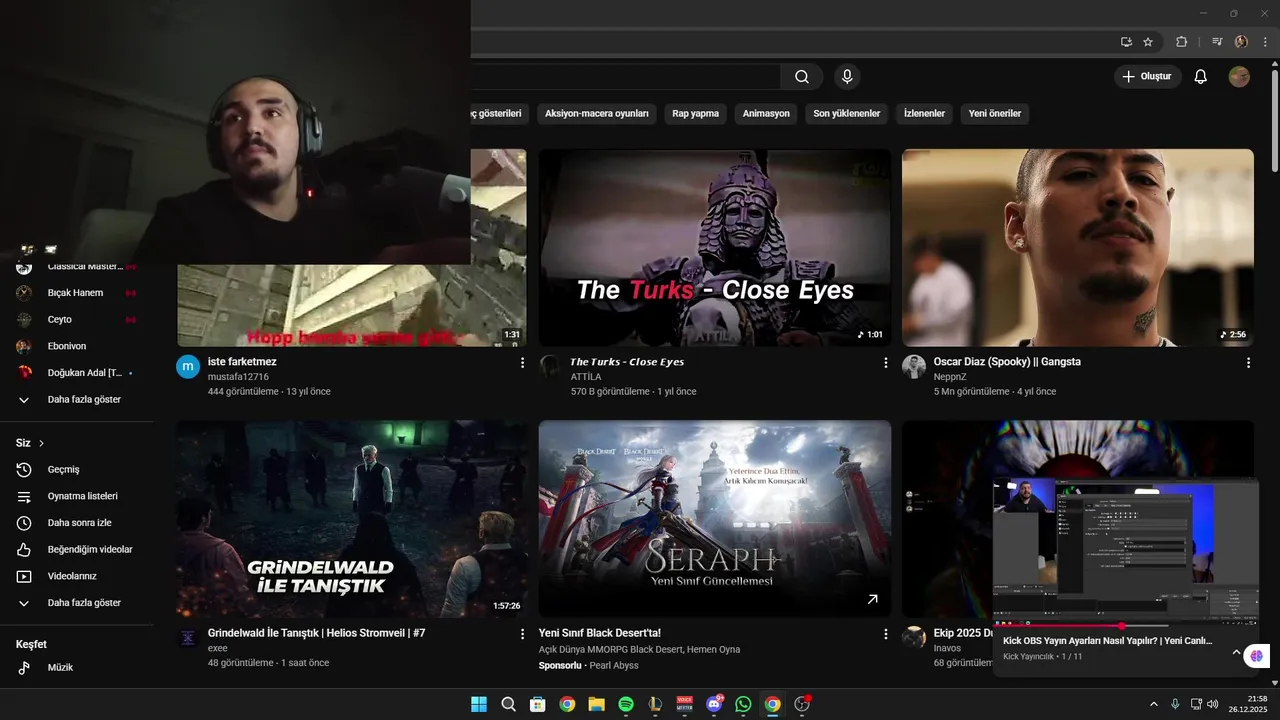This screenshot has width=1280, height=720.
Task: Open the mustafa12716 channel link
Action: (x=238, y=377)
